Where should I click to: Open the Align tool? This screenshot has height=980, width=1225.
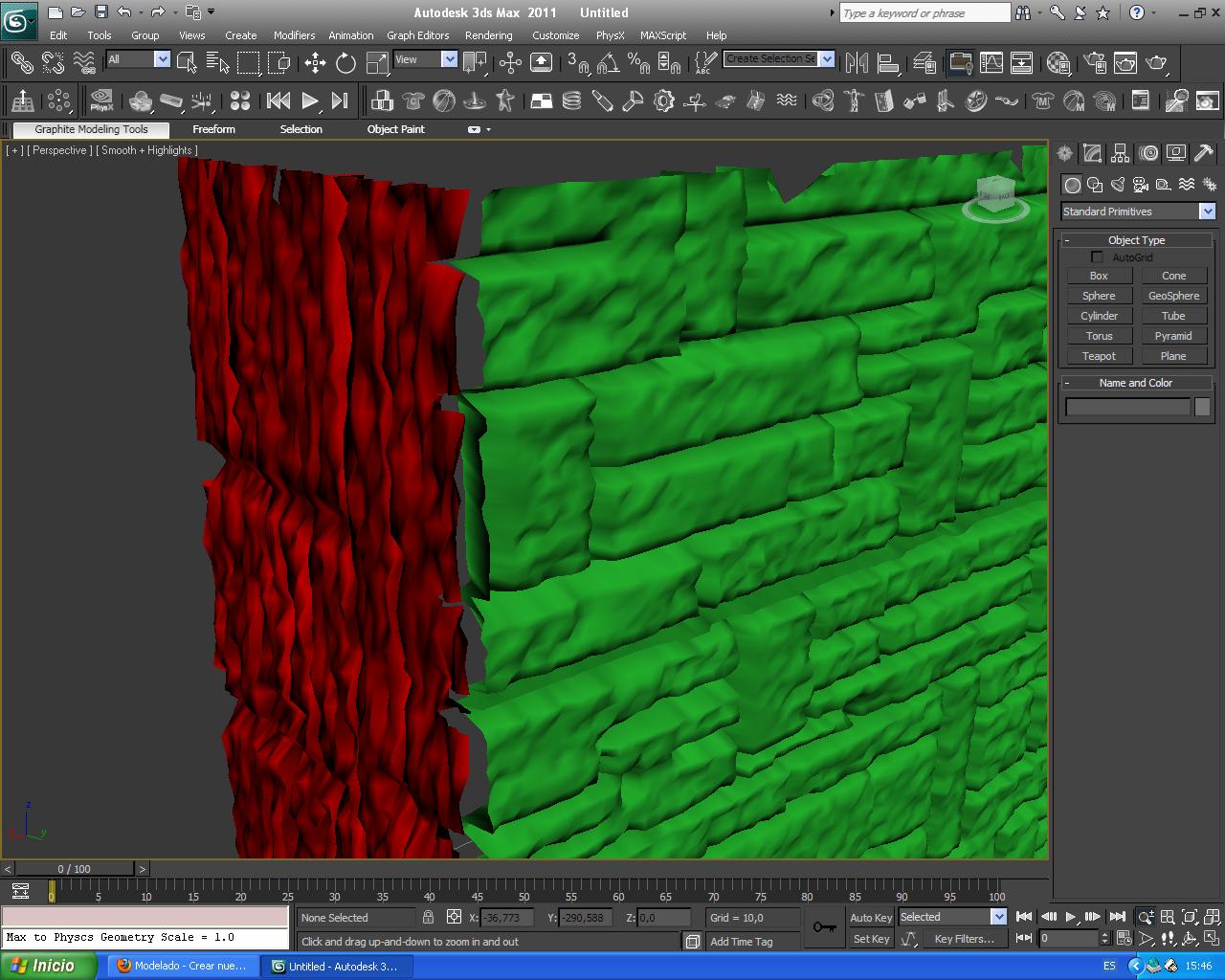(x=888, y=63)
